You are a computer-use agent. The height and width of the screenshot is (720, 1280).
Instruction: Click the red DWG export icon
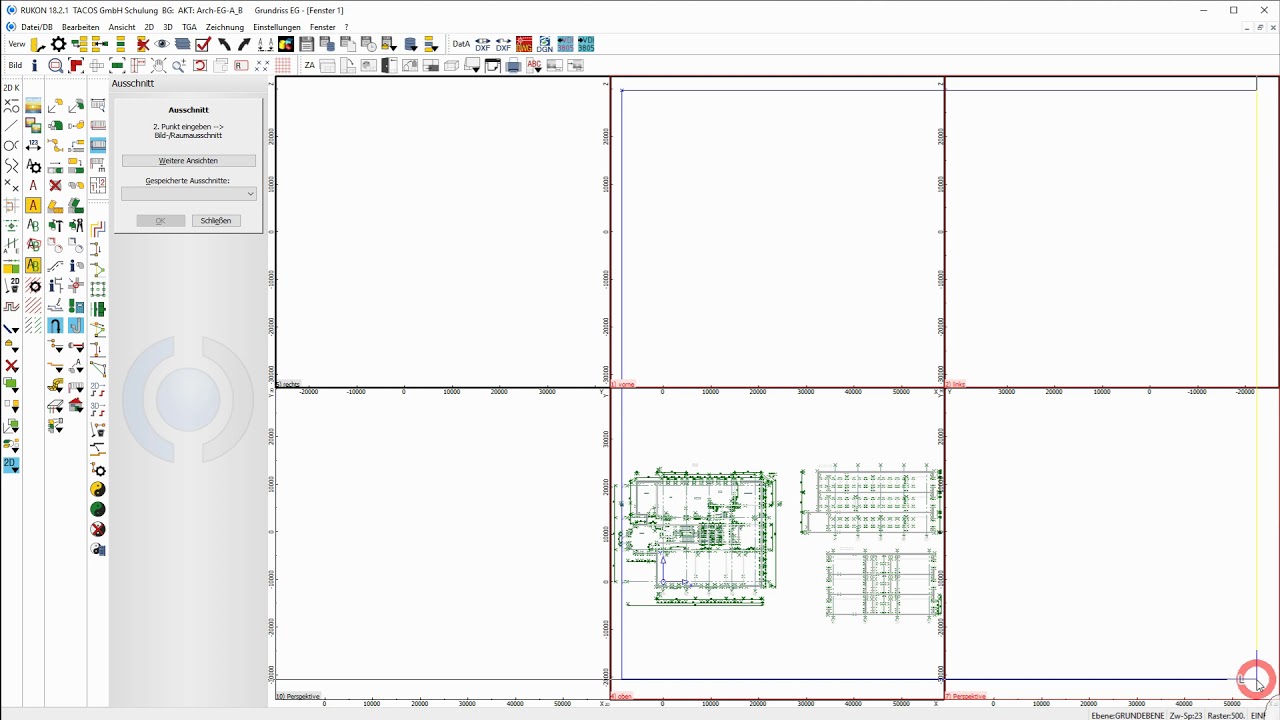point(524,44)
